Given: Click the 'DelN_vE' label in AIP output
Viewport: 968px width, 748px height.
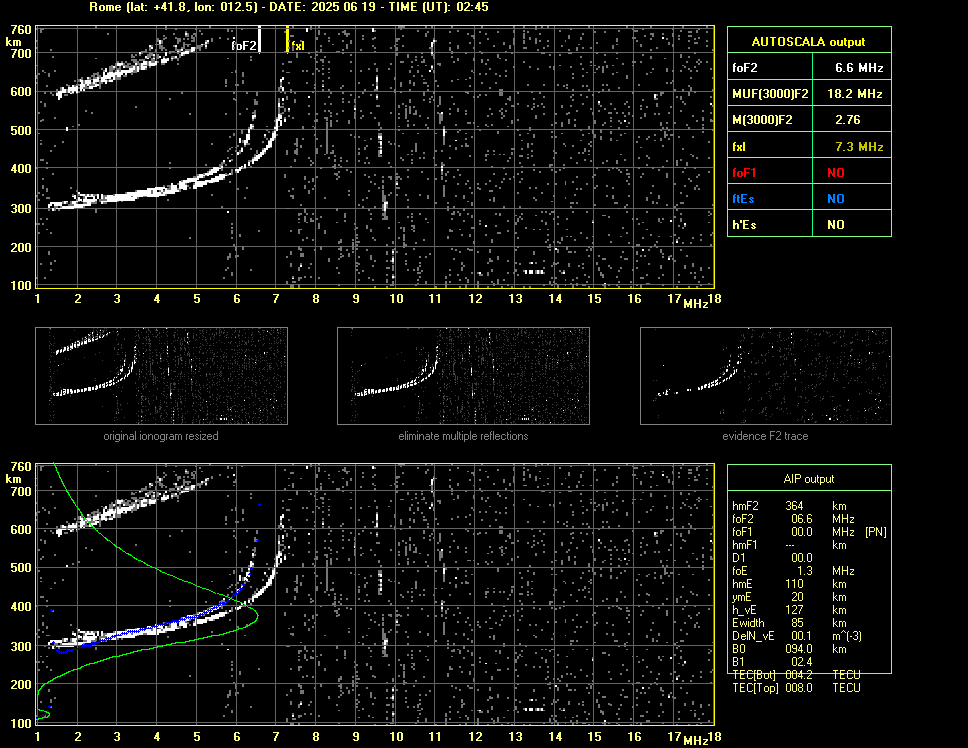Looking at the screenshot, I should pyautogui.click(x=753, y=636).
